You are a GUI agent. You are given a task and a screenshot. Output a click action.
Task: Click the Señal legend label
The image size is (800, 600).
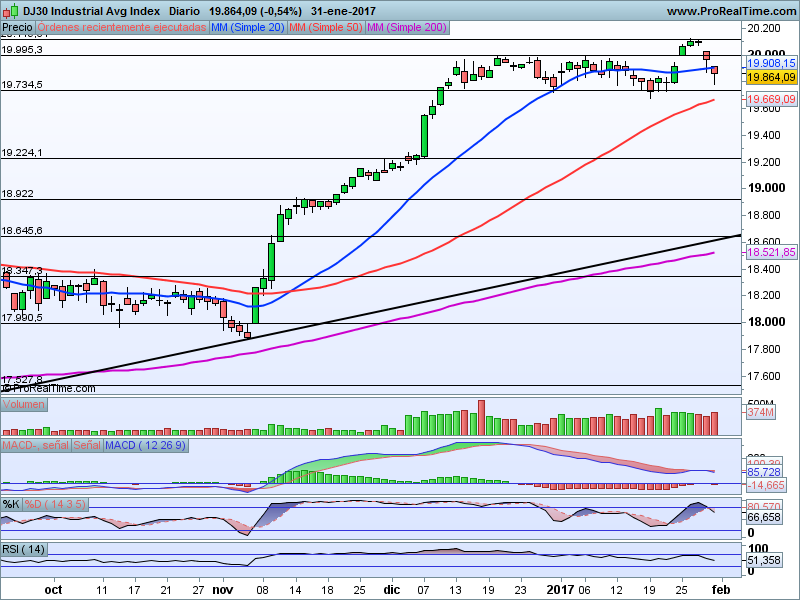pos(87,445)
